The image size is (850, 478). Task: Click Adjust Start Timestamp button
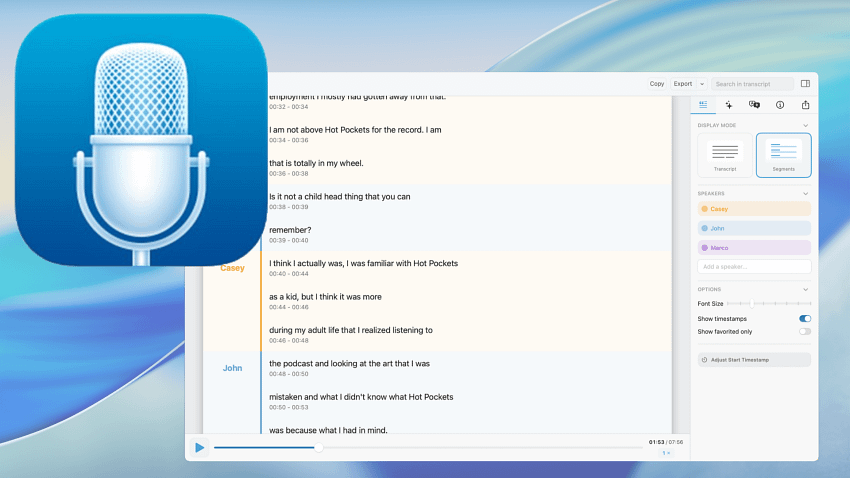pyautogui.click(x=754, y=360)
